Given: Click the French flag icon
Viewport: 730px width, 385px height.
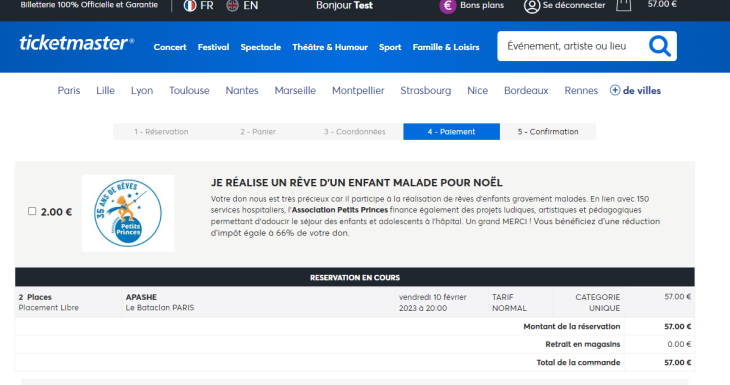Looking at the screenshot, I should (189, 6).
